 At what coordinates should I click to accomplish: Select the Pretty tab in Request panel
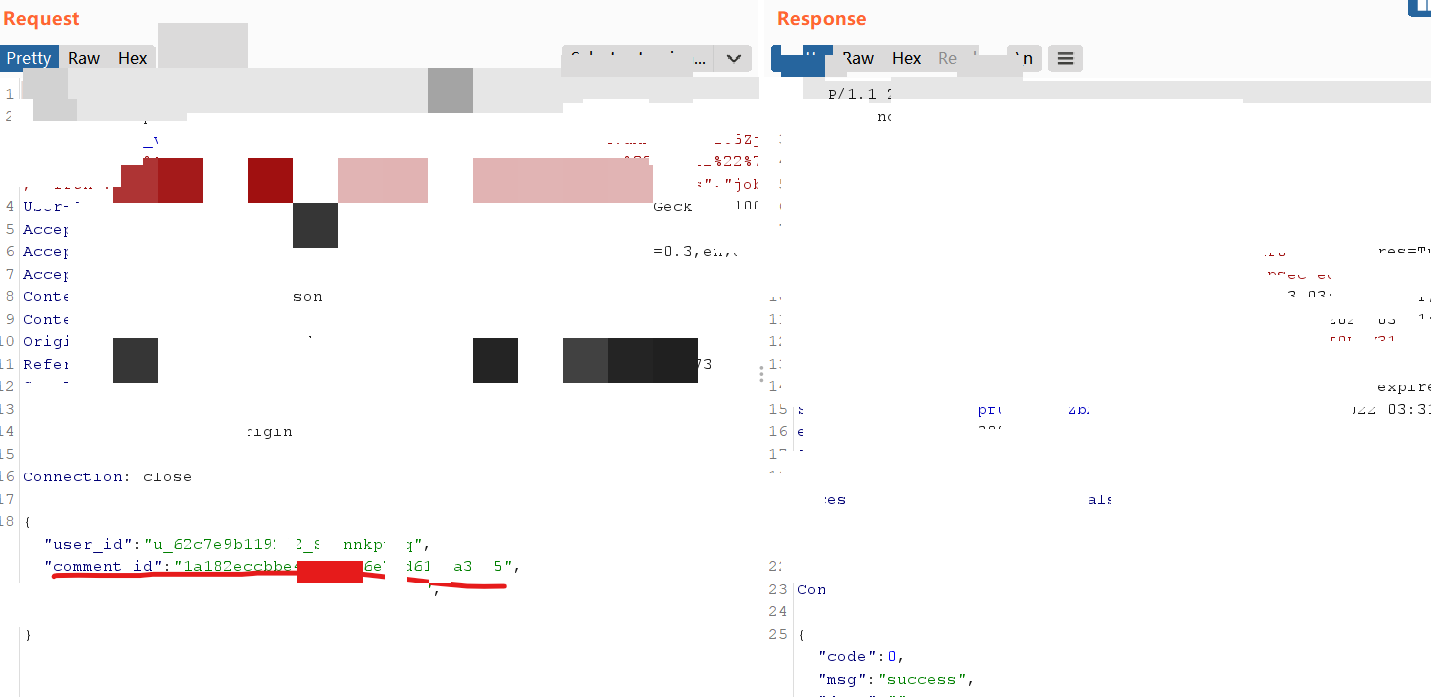click(29, 58)
